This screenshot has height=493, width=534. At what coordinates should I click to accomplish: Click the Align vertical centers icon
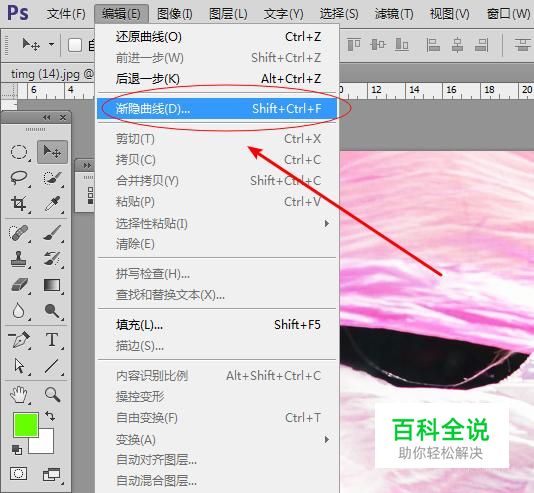378,45
